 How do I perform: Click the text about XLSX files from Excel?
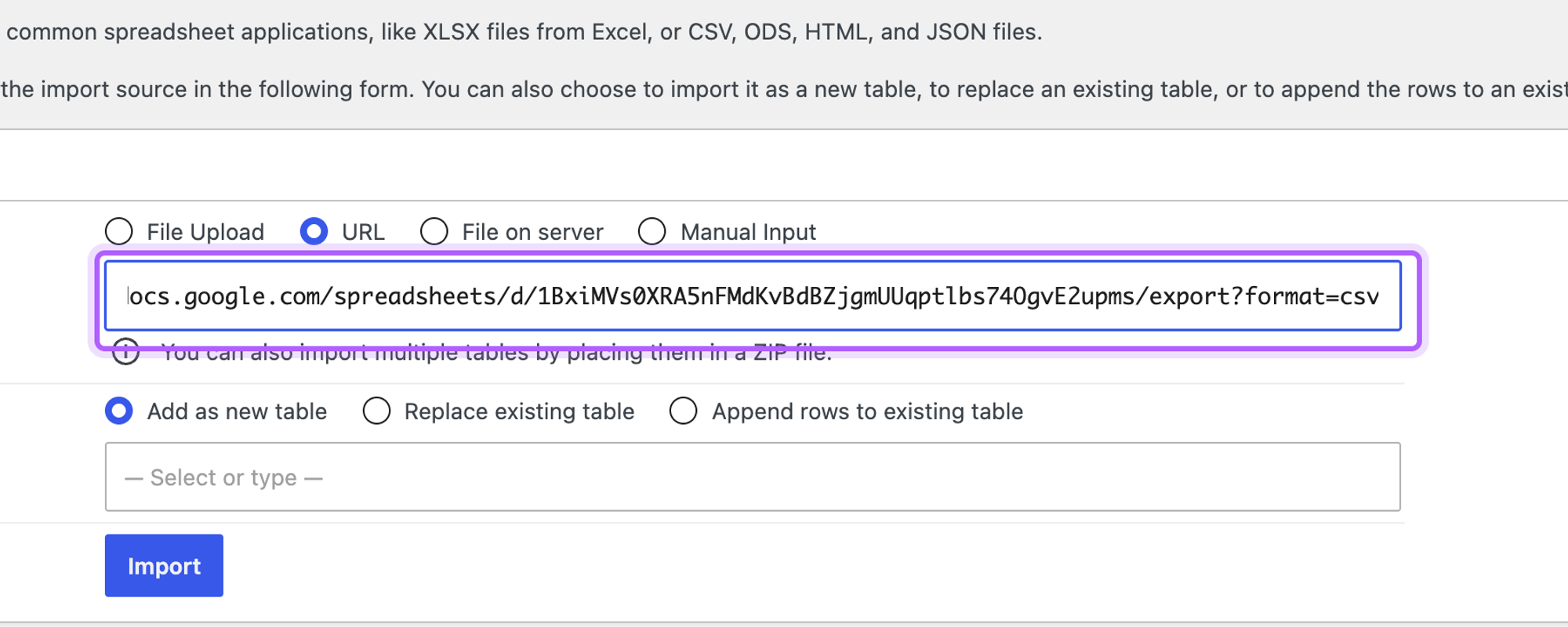point(524,32)
